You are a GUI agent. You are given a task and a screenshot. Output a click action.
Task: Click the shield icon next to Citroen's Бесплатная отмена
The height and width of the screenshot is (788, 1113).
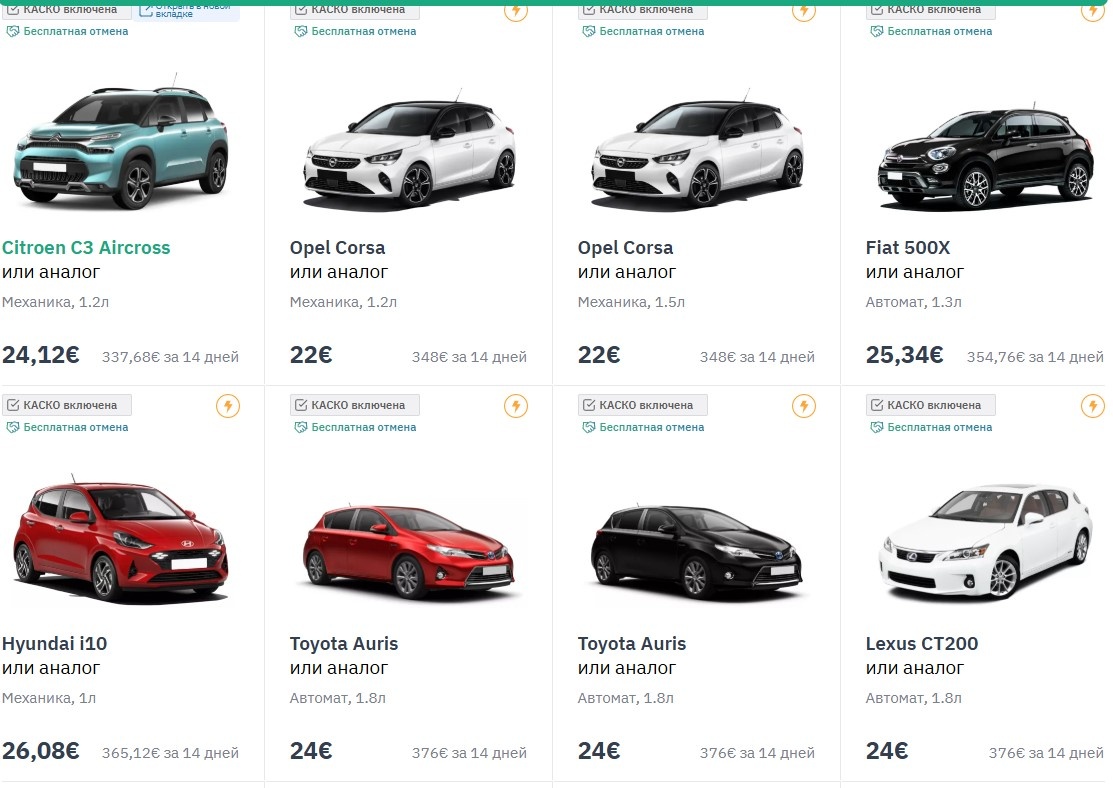[x=12, y=31]
